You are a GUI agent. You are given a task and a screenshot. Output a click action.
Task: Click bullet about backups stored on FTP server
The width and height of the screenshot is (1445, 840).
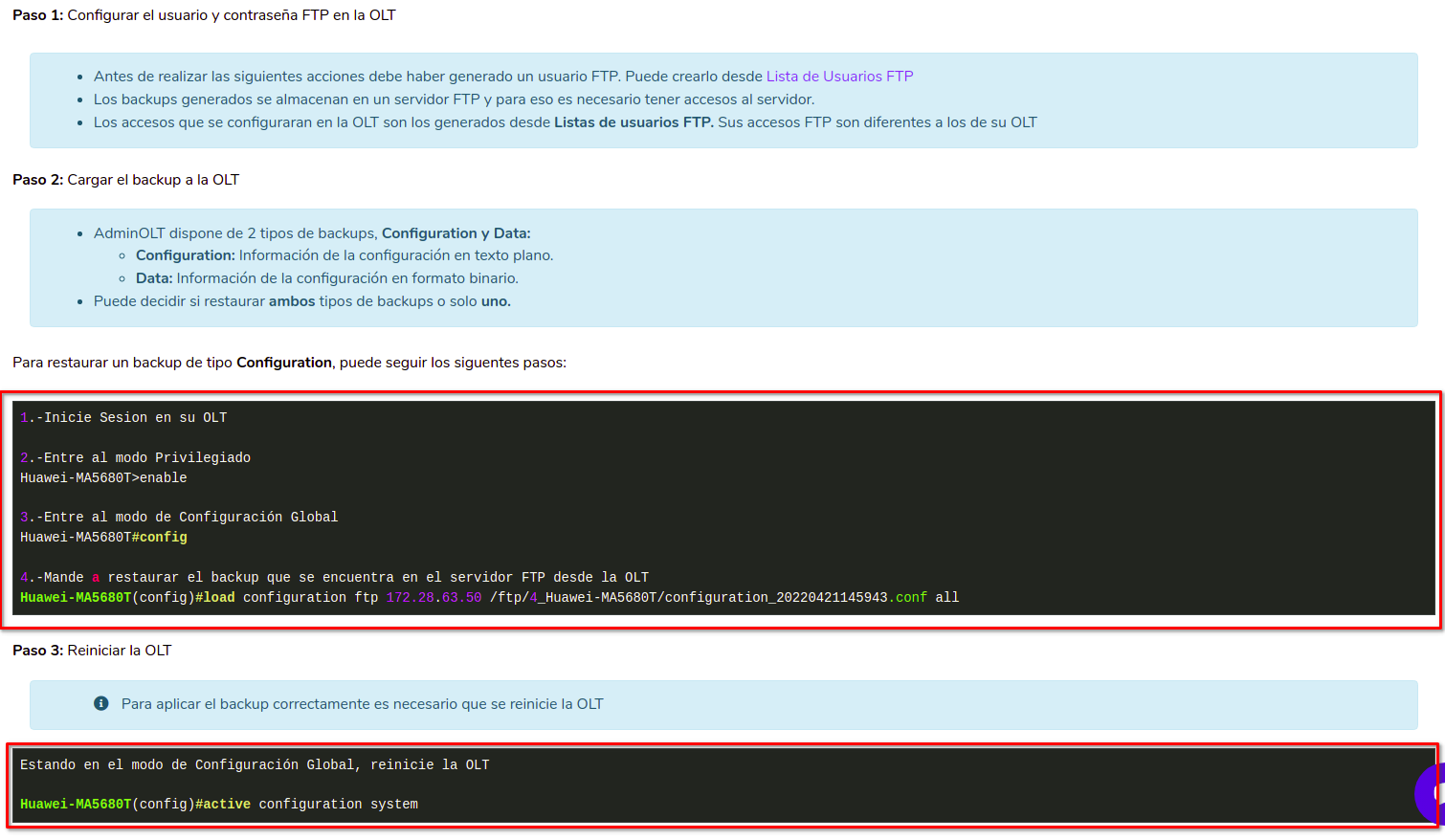[x=454, y=99]
